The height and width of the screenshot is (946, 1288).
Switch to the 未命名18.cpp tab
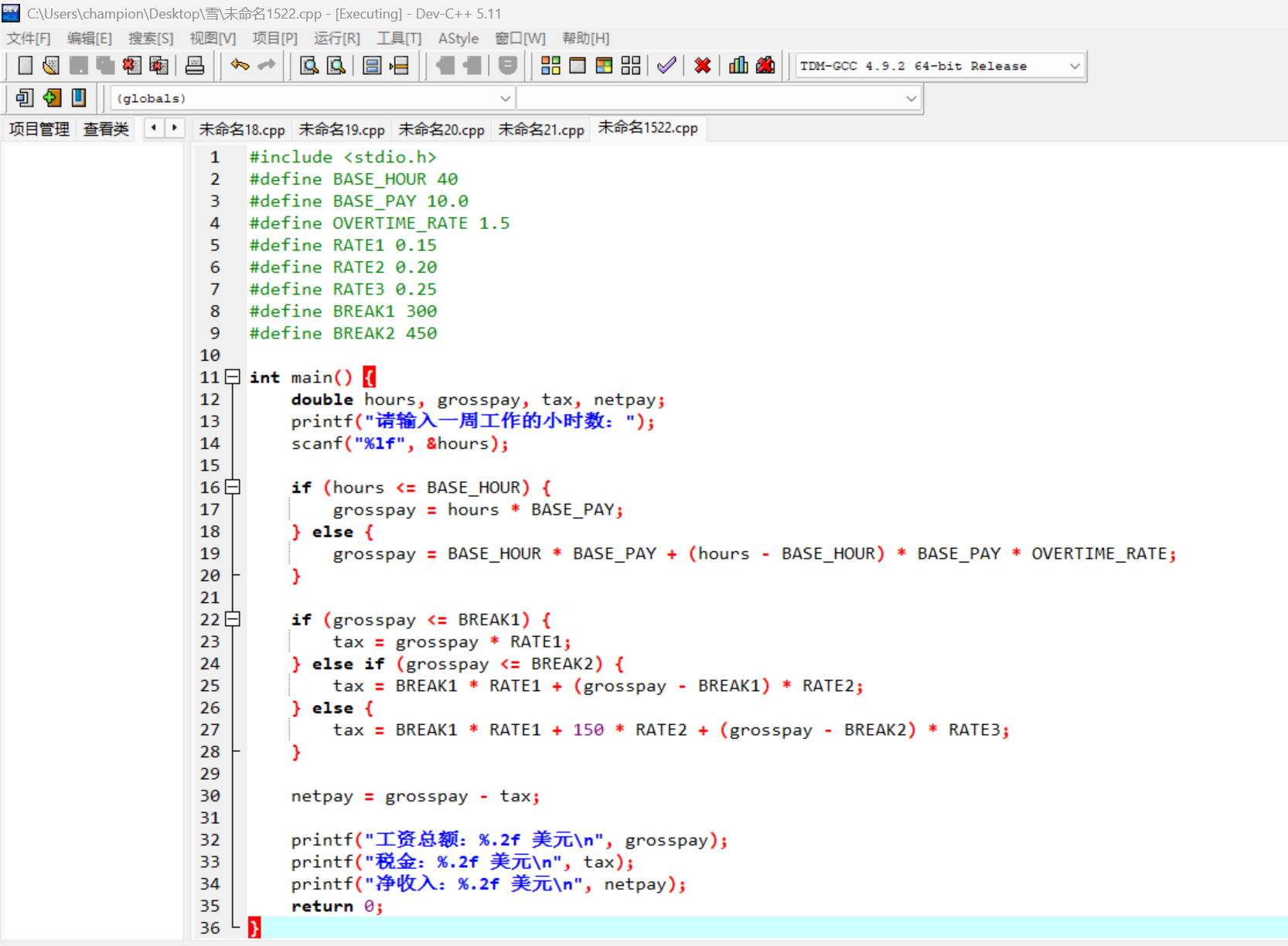point(242,129)
